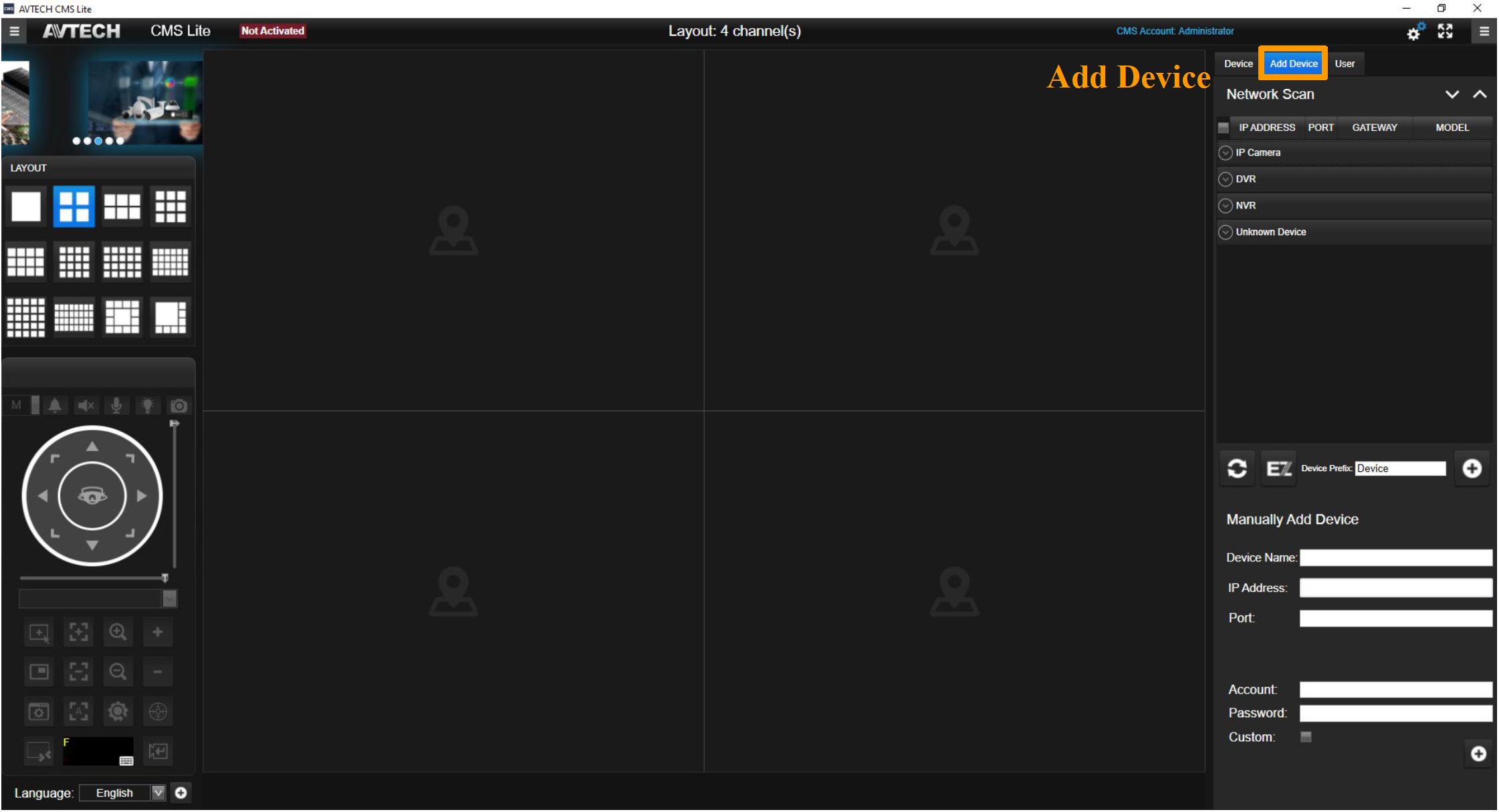Click the Not Activated label
This screenshot has width=1499, height=812.
click(273, 31)
